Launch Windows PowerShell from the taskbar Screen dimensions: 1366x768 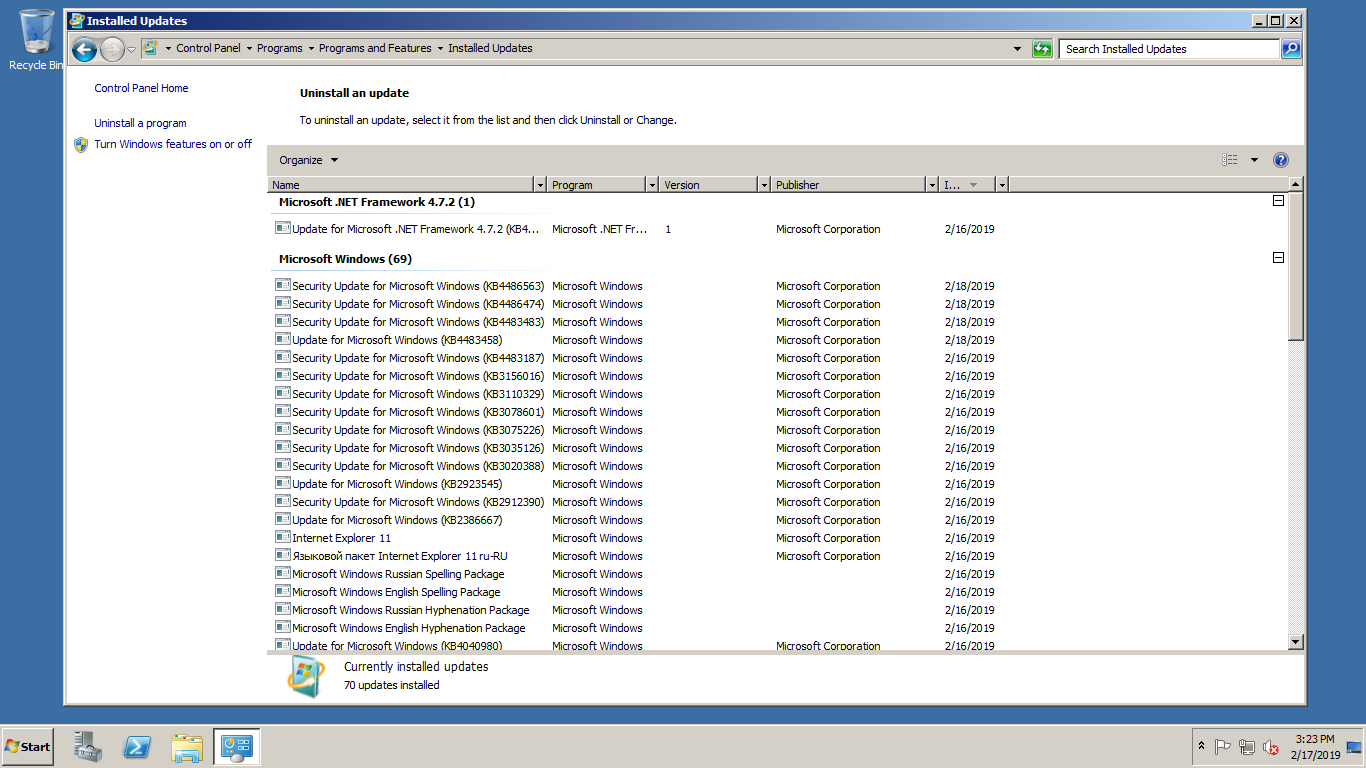tap(137, 746)
